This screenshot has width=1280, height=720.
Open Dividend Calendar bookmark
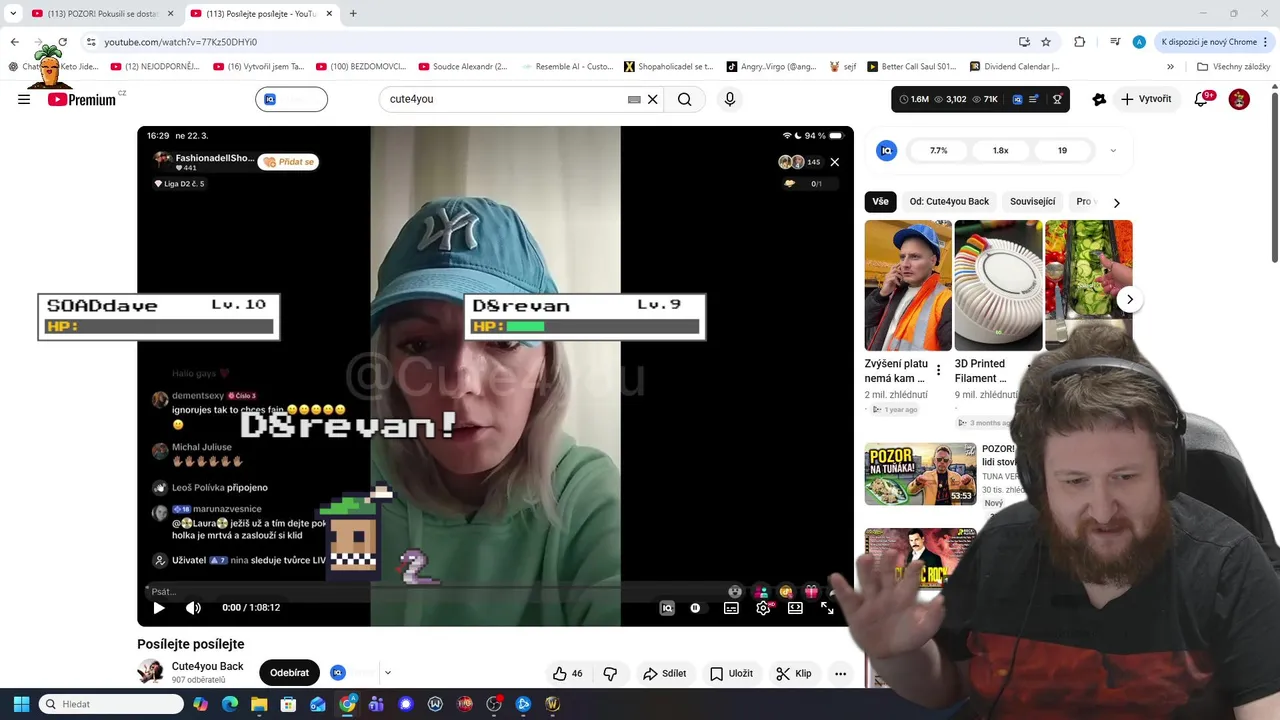1015,67
